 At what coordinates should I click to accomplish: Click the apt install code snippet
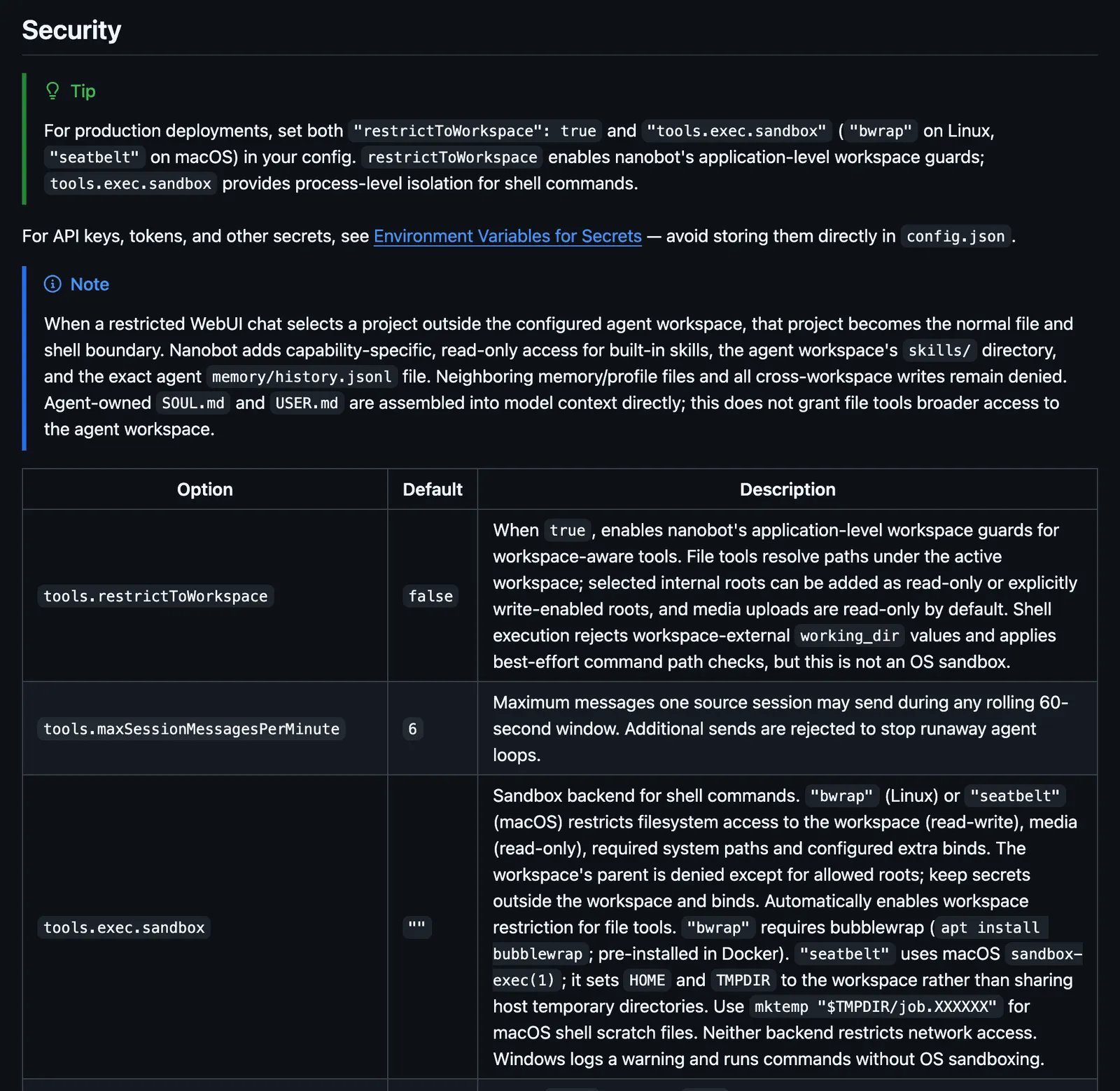[990, 928]
